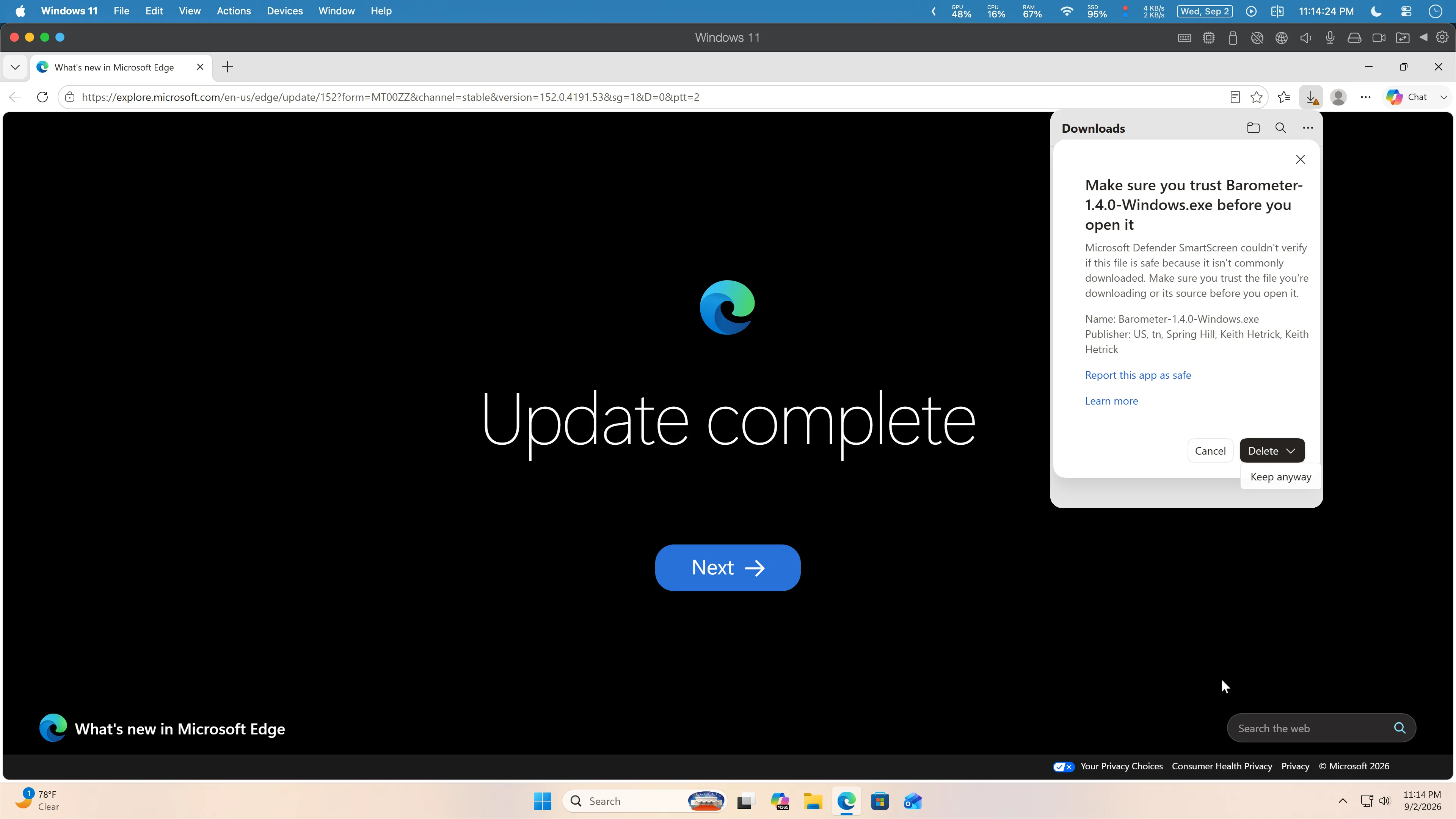1456x819 pixels.
Task: Toggle Your Privacy Choices icon
Action: pos(1063,767)
